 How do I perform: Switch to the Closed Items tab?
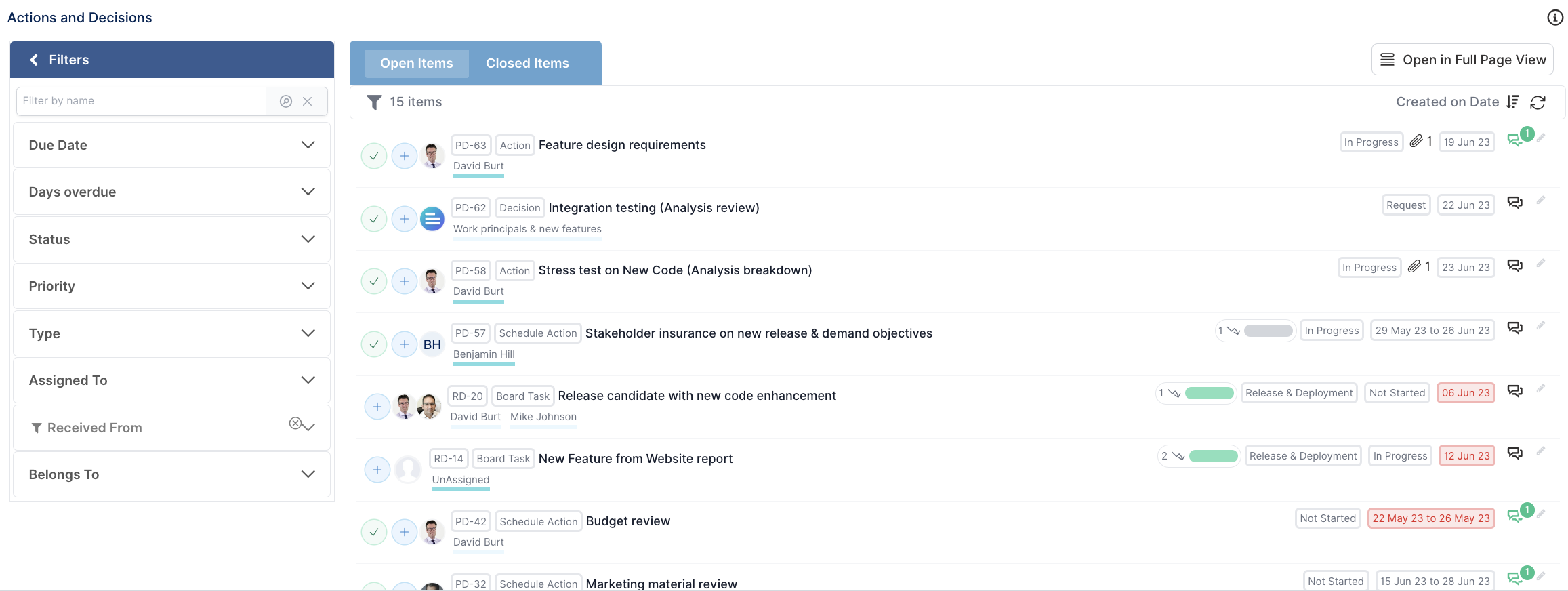[527, 63]
